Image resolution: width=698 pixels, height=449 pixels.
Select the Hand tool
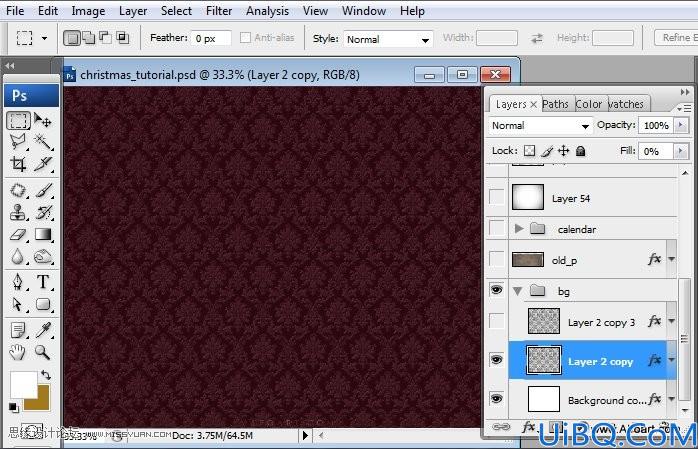[18, 352]
